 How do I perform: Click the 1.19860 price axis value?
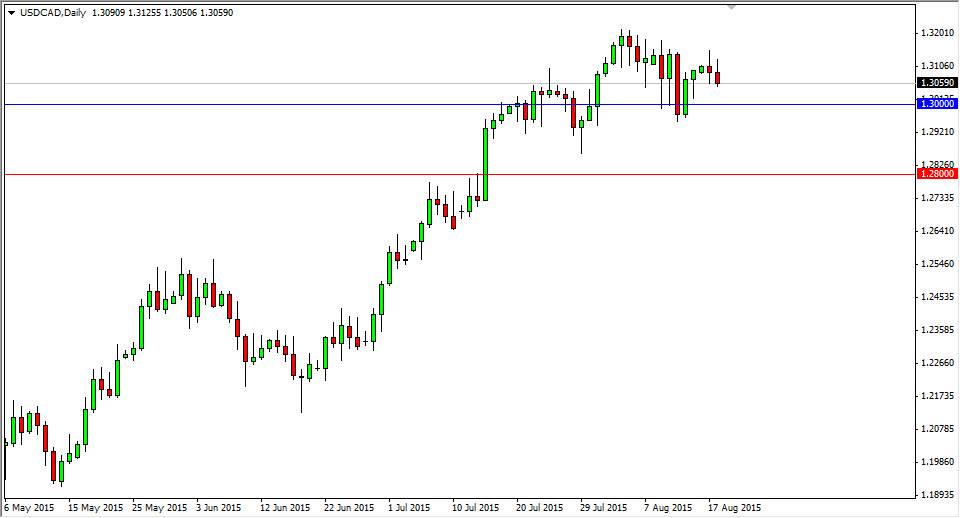(937, 462)
